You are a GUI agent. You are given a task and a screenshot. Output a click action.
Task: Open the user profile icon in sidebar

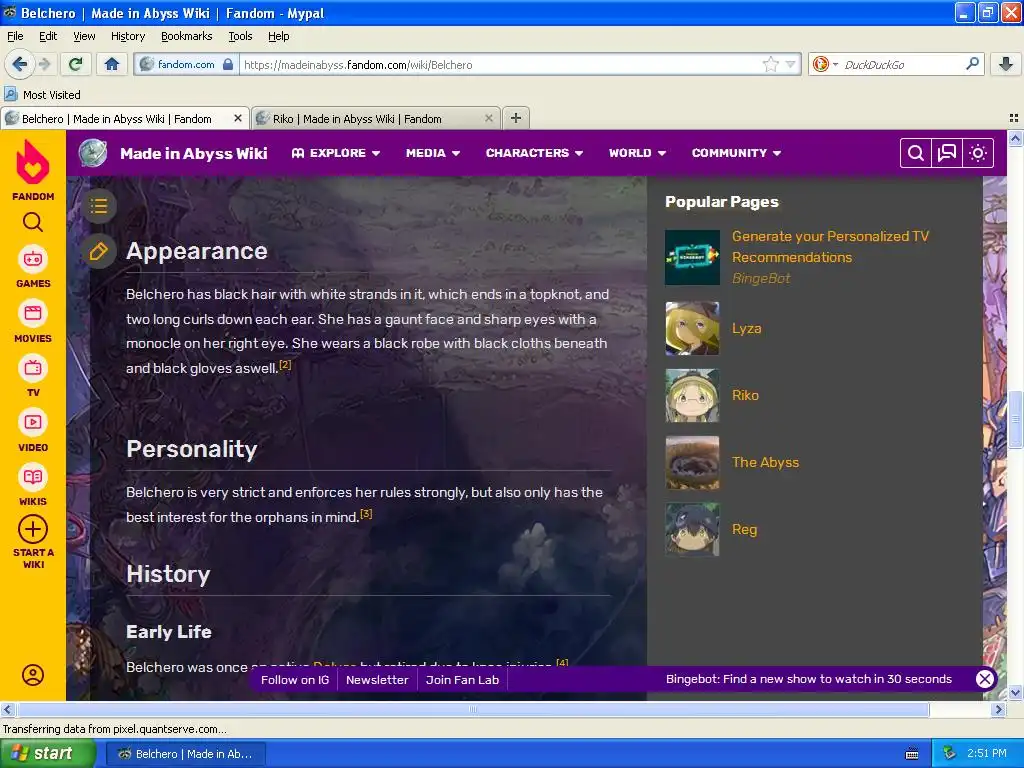pos(33,675)
